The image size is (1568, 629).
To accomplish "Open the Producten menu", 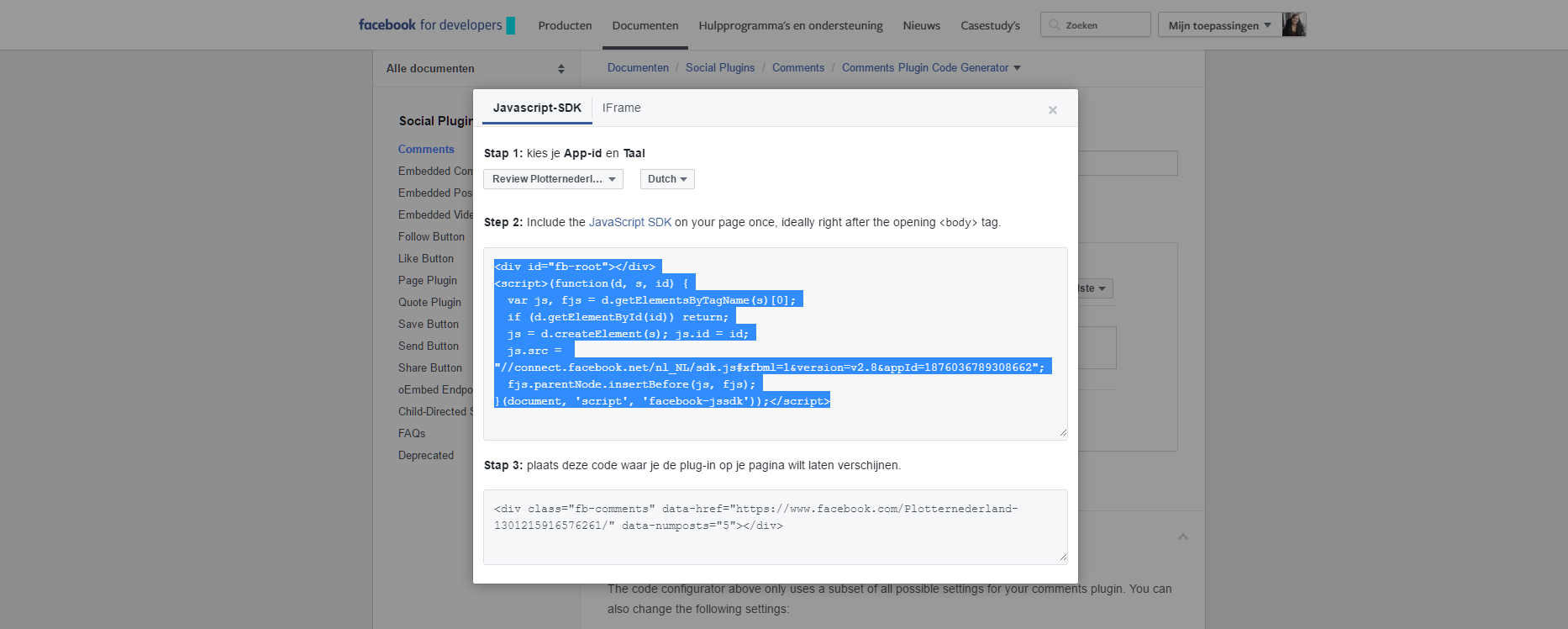I will 565,25.
